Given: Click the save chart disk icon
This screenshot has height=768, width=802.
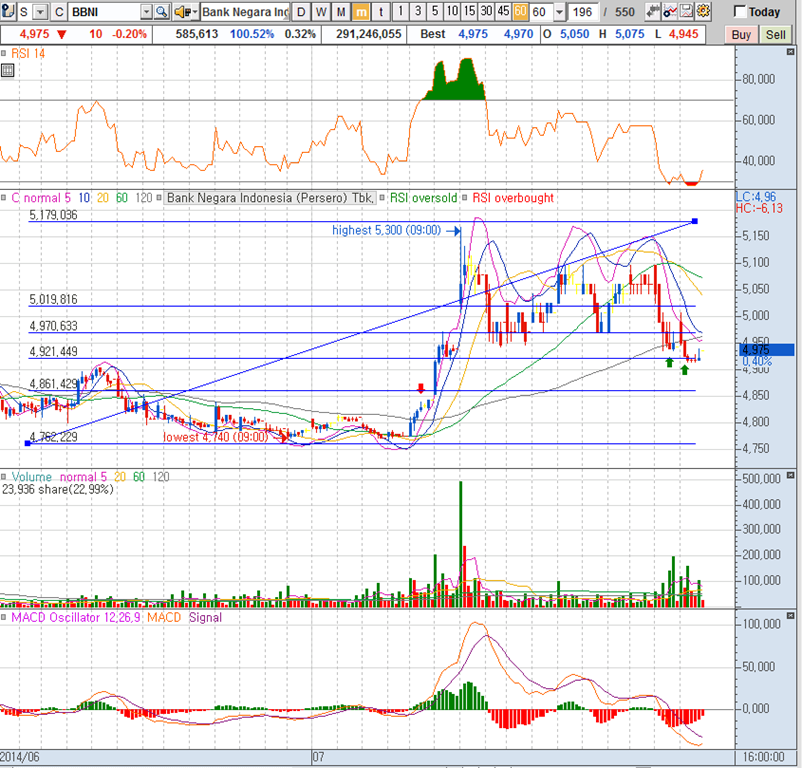Looking at the screenshot, I should click(686, 11).
